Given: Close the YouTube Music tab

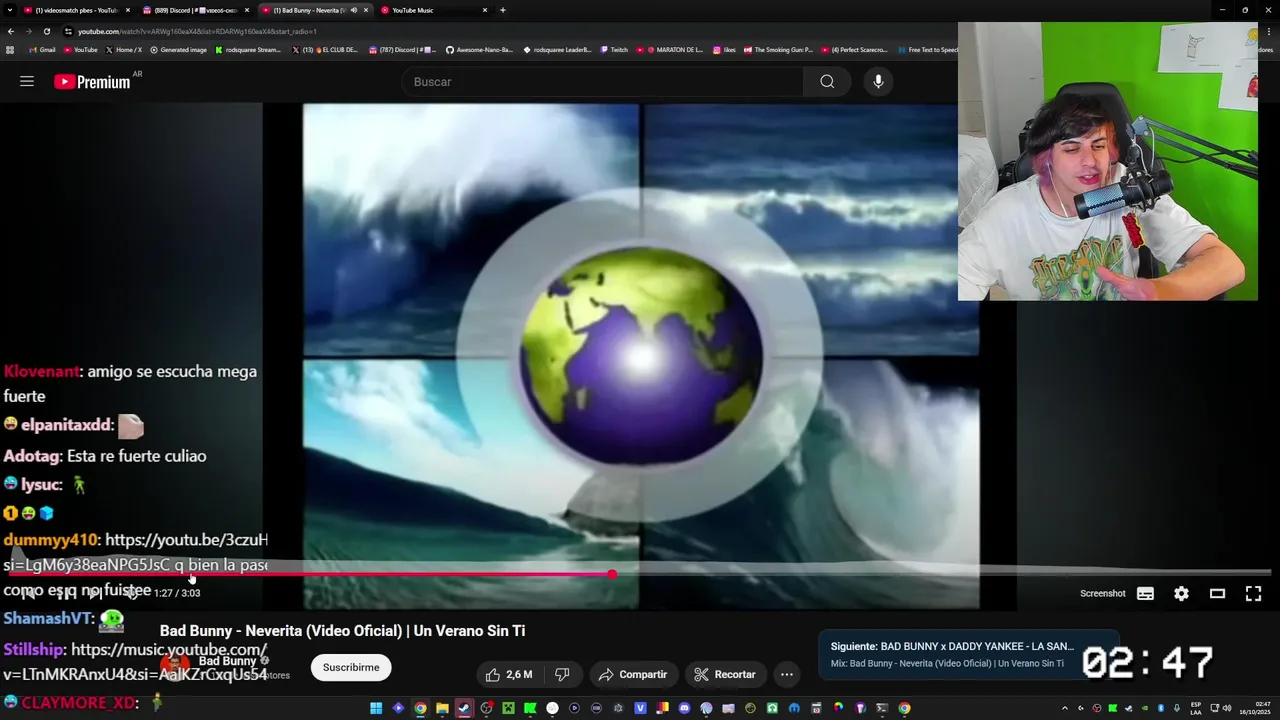Looking at the screenshot, I should (x=485, y=10).
